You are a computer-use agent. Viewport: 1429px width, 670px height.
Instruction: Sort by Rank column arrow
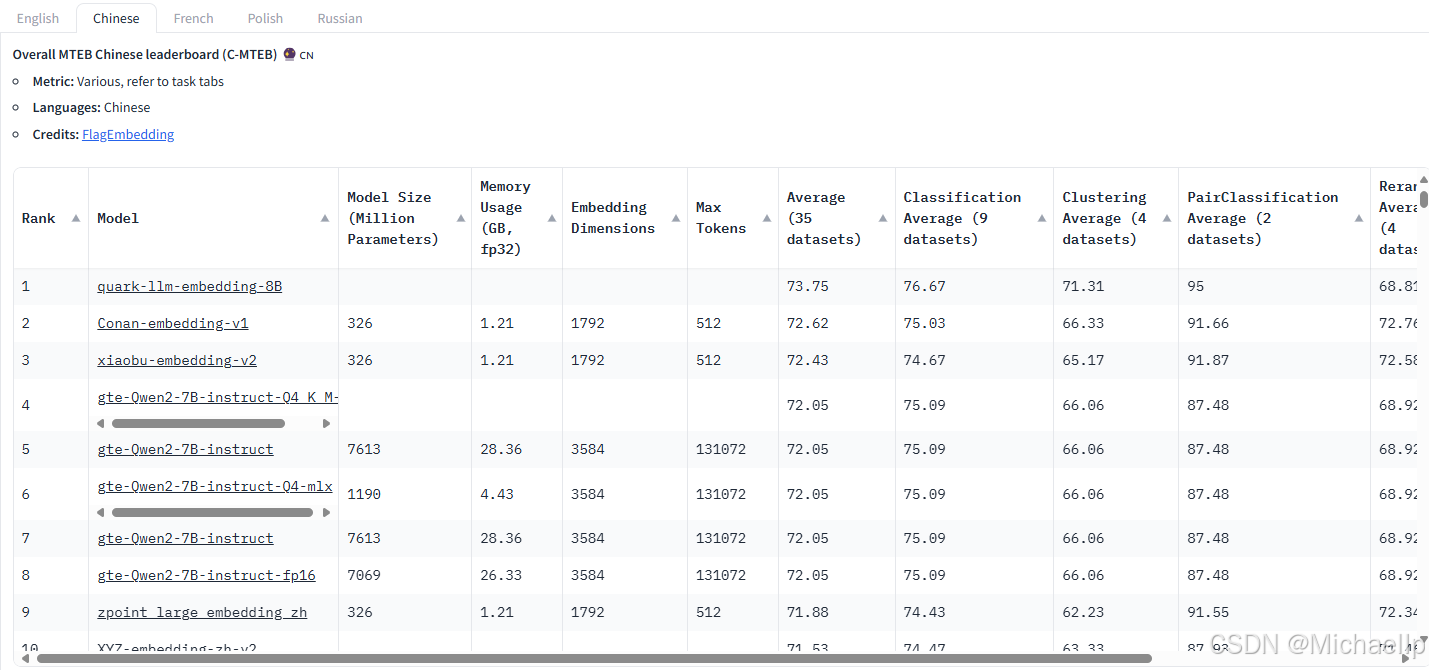click(76, 218)
